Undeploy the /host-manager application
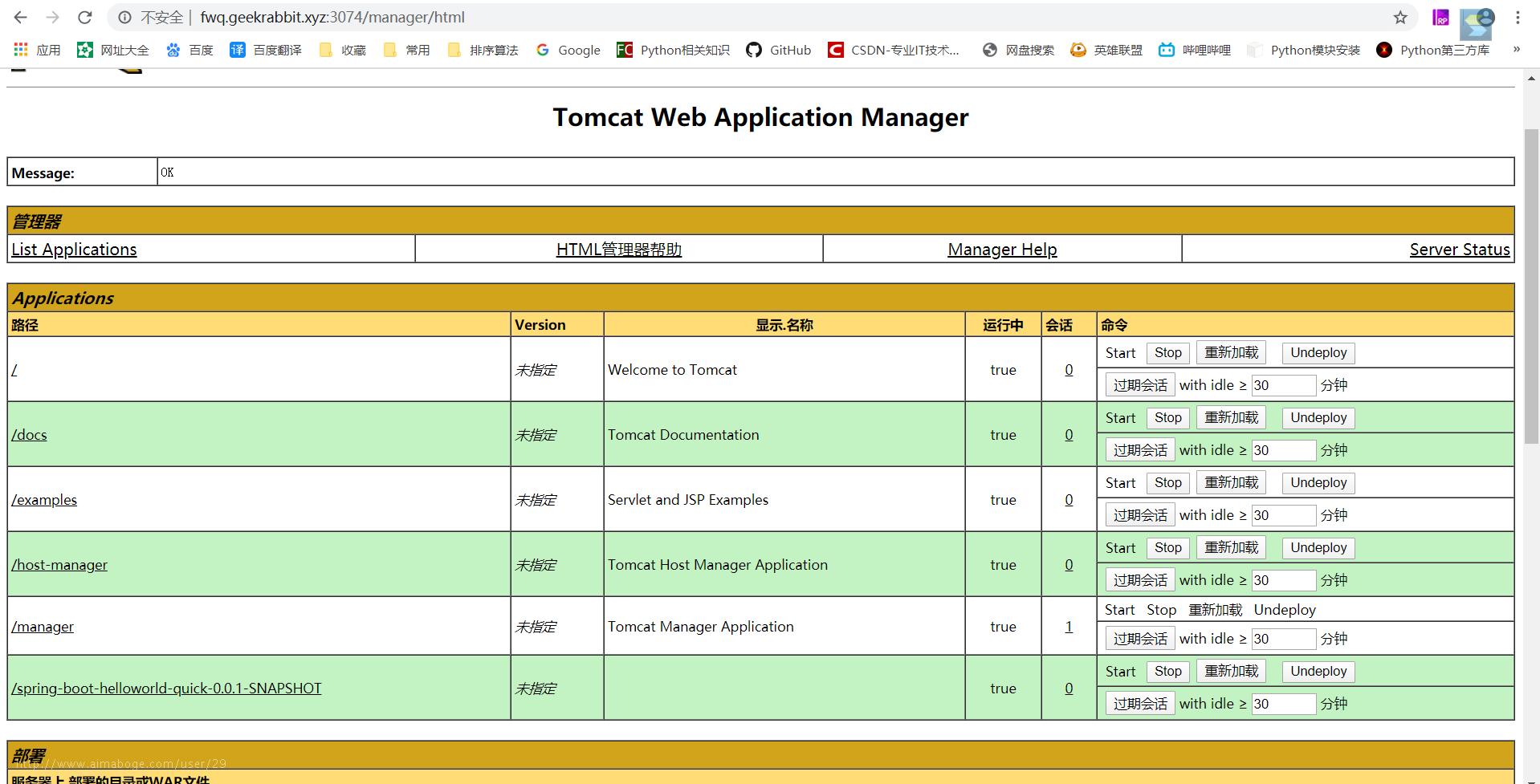 click(1318, 548)
